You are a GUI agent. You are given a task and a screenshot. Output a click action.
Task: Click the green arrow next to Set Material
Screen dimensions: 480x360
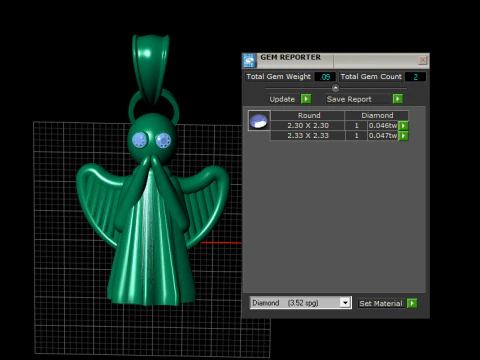[x=412, y=303]
